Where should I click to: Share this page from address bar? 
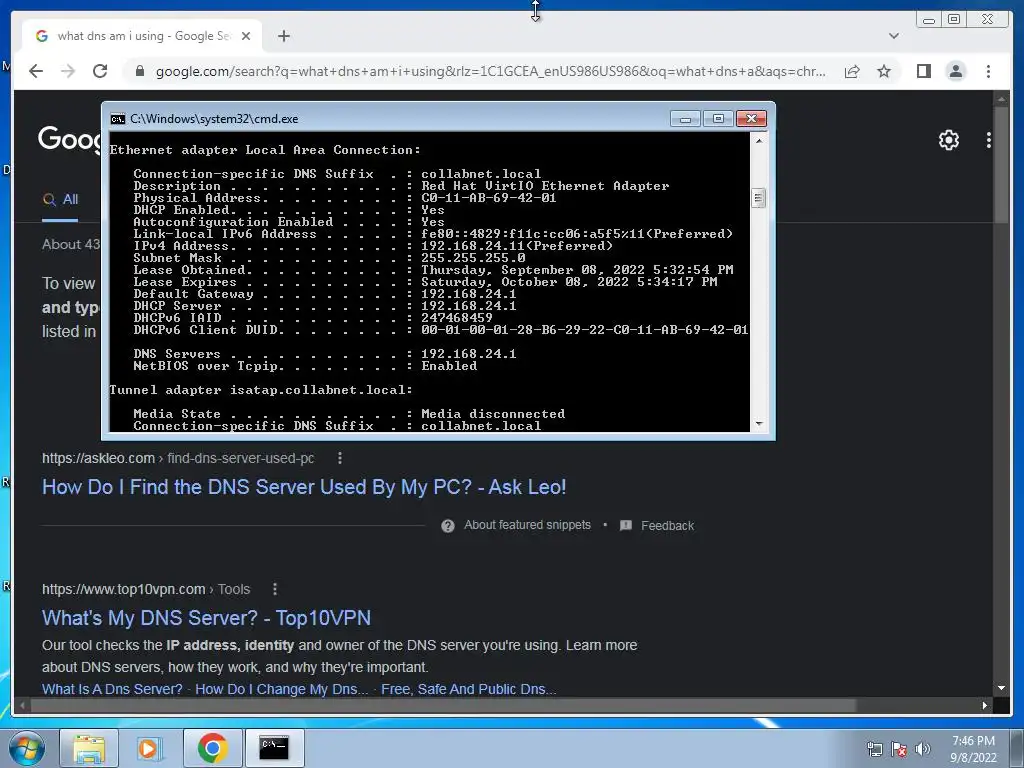(852, 71)
